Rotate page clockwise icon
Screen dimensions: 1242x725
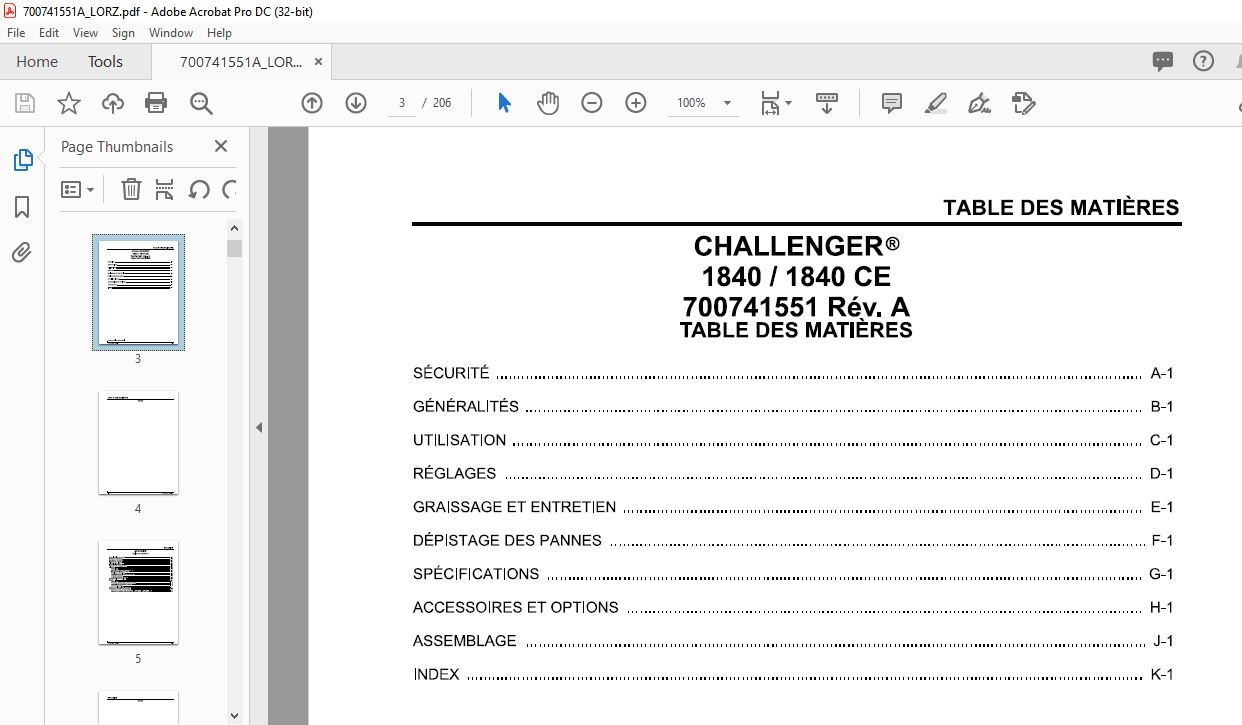[x=230, y=189]
